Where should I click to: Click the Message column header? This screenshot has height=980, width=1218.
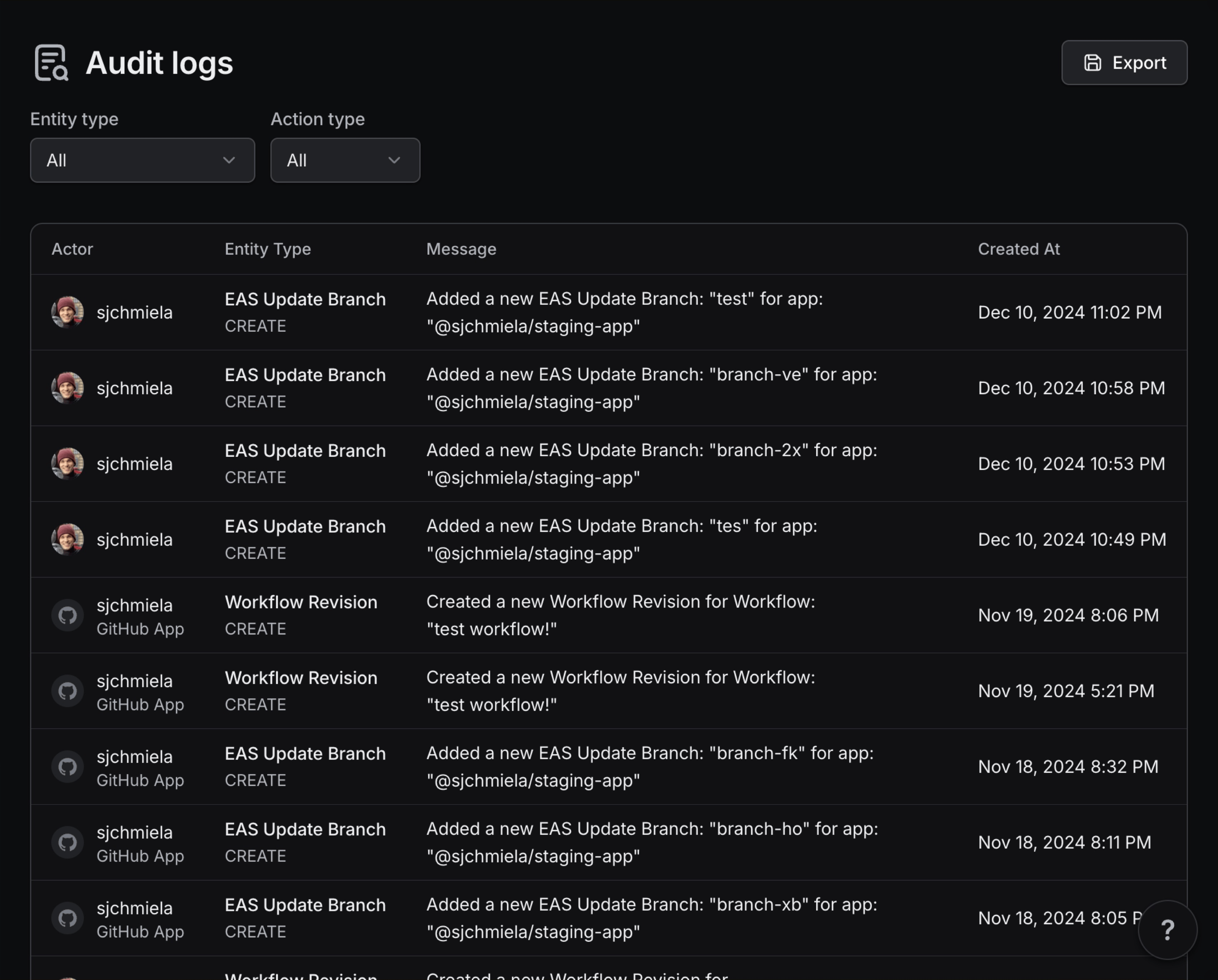tap(461, 249)
